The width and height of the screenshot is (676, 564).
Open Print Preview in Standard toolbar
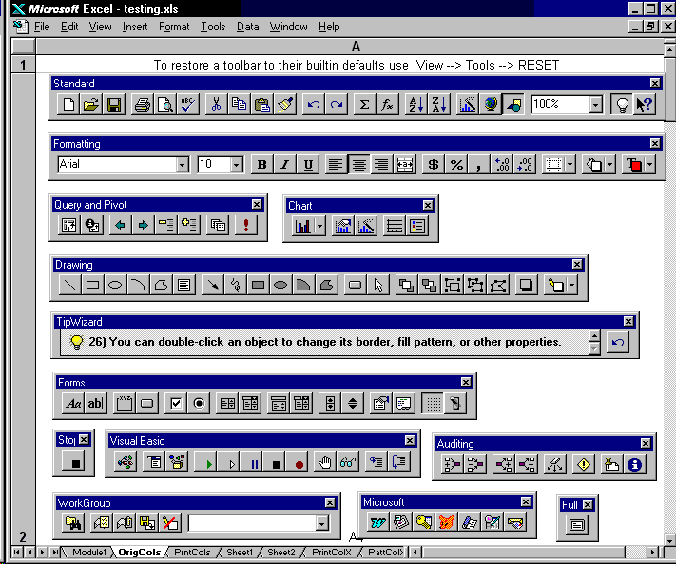pyautogui.click(x=165, y=104)
